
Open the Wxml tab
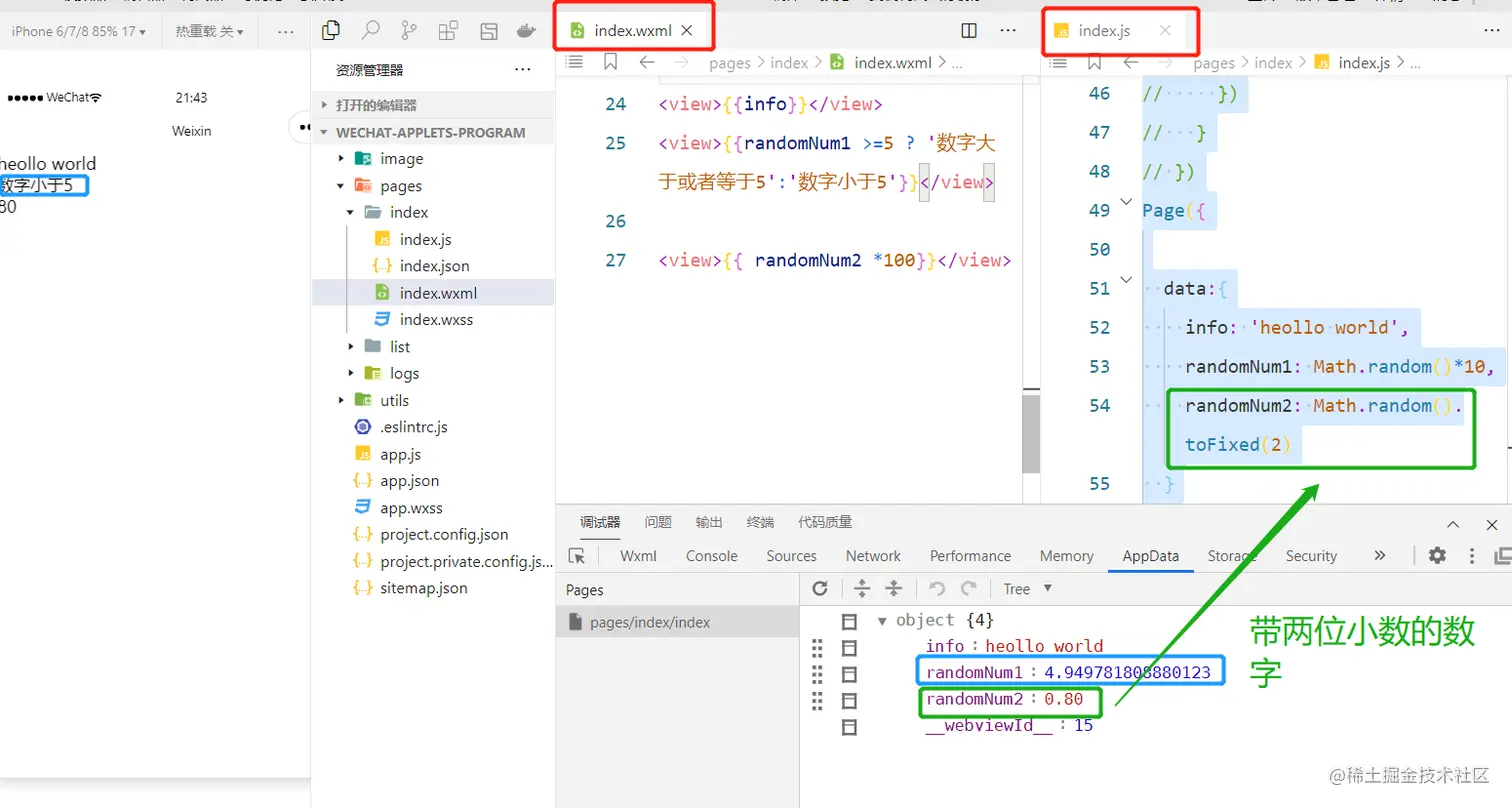[640, 556]
